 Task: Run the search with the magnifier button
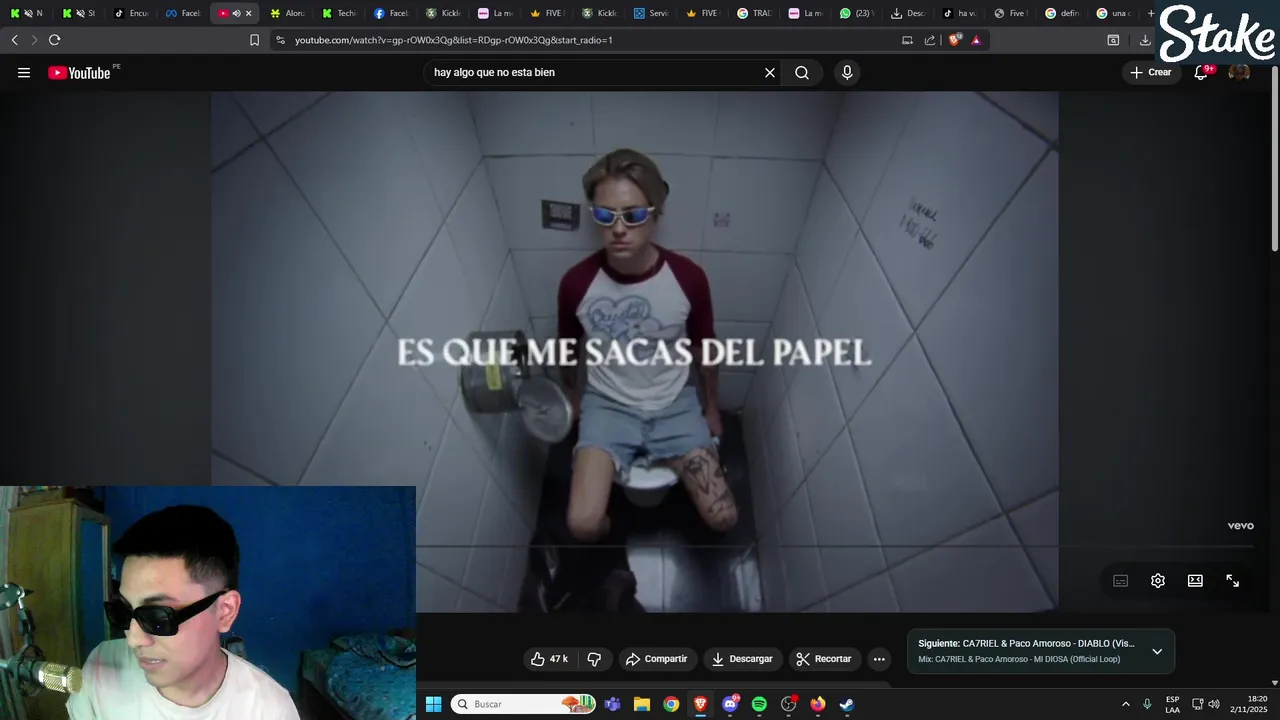(x=802, y=72)
